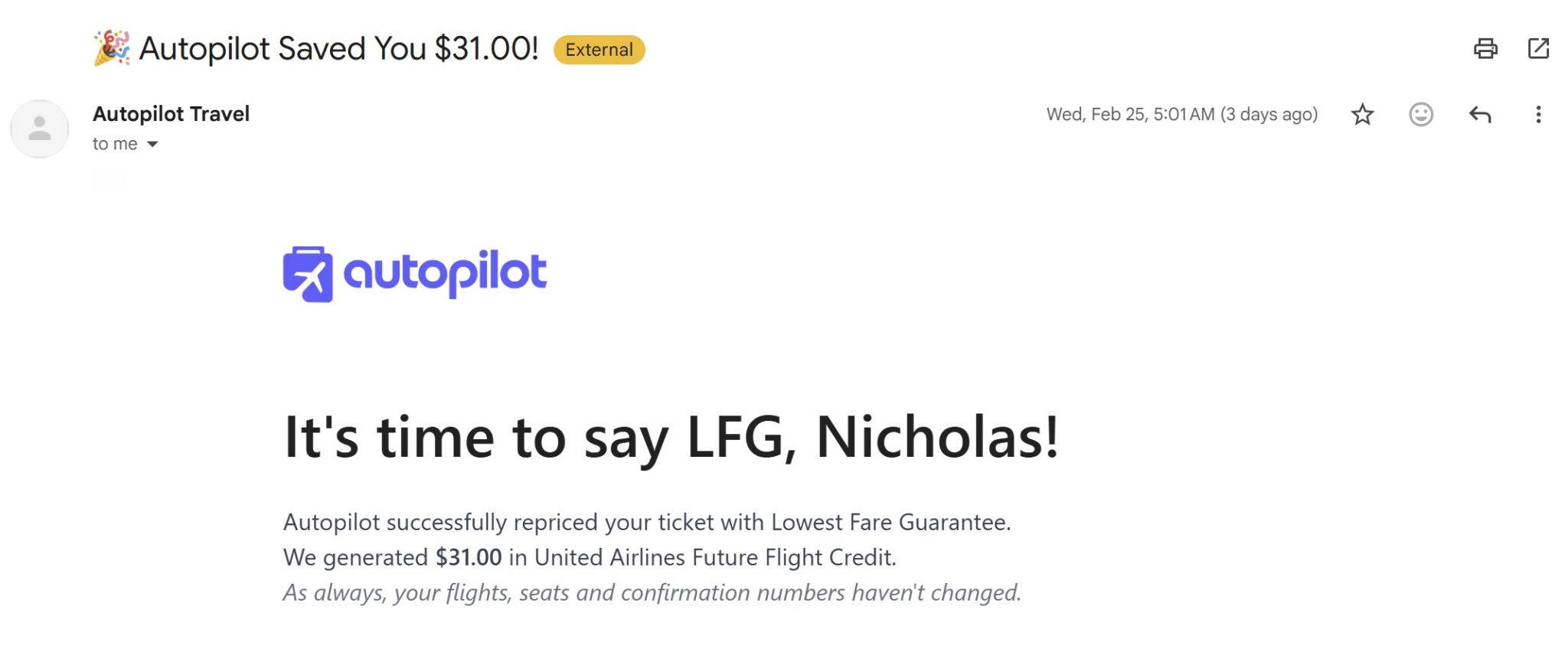Open the More options three-dot menu

click(x=1538, y=115)
